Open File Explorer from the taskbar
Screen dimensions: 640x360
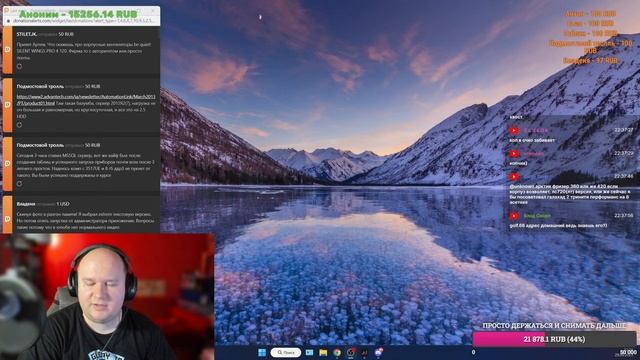click(323, 352)
